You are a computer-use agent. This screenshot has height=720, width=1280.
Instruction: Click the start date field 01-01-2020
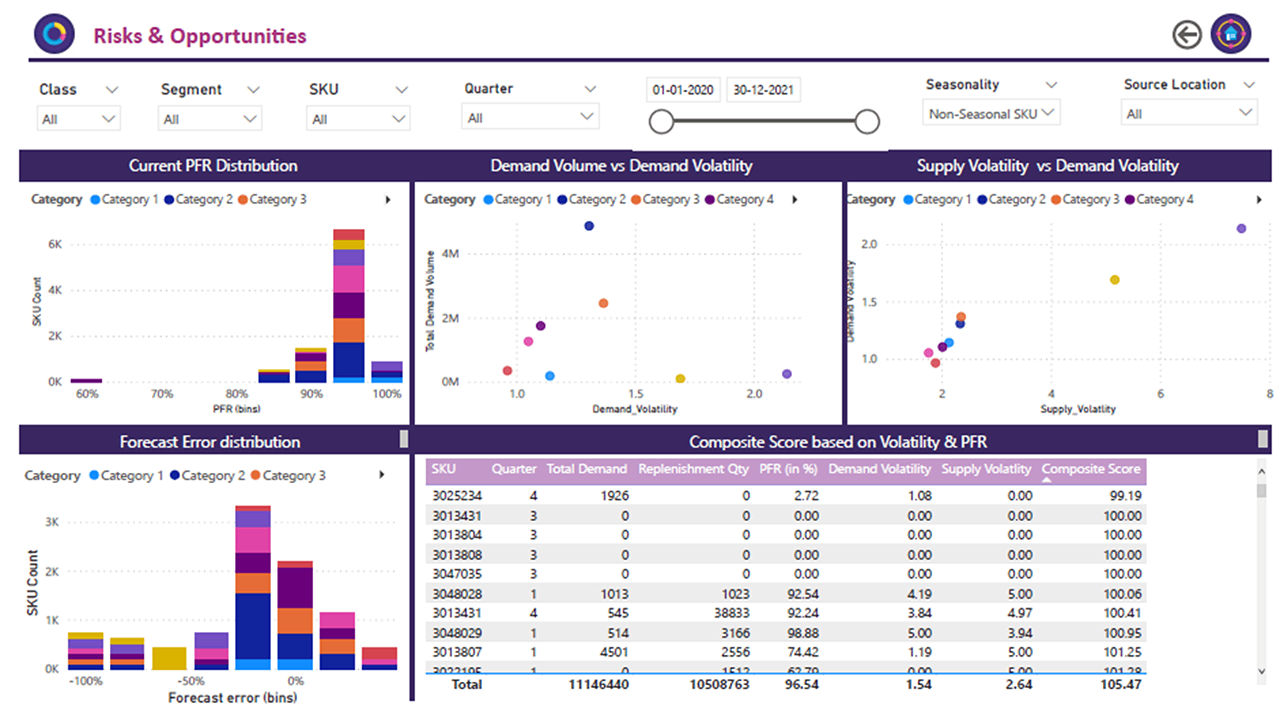pyautogui.click(x=683, y=90)
